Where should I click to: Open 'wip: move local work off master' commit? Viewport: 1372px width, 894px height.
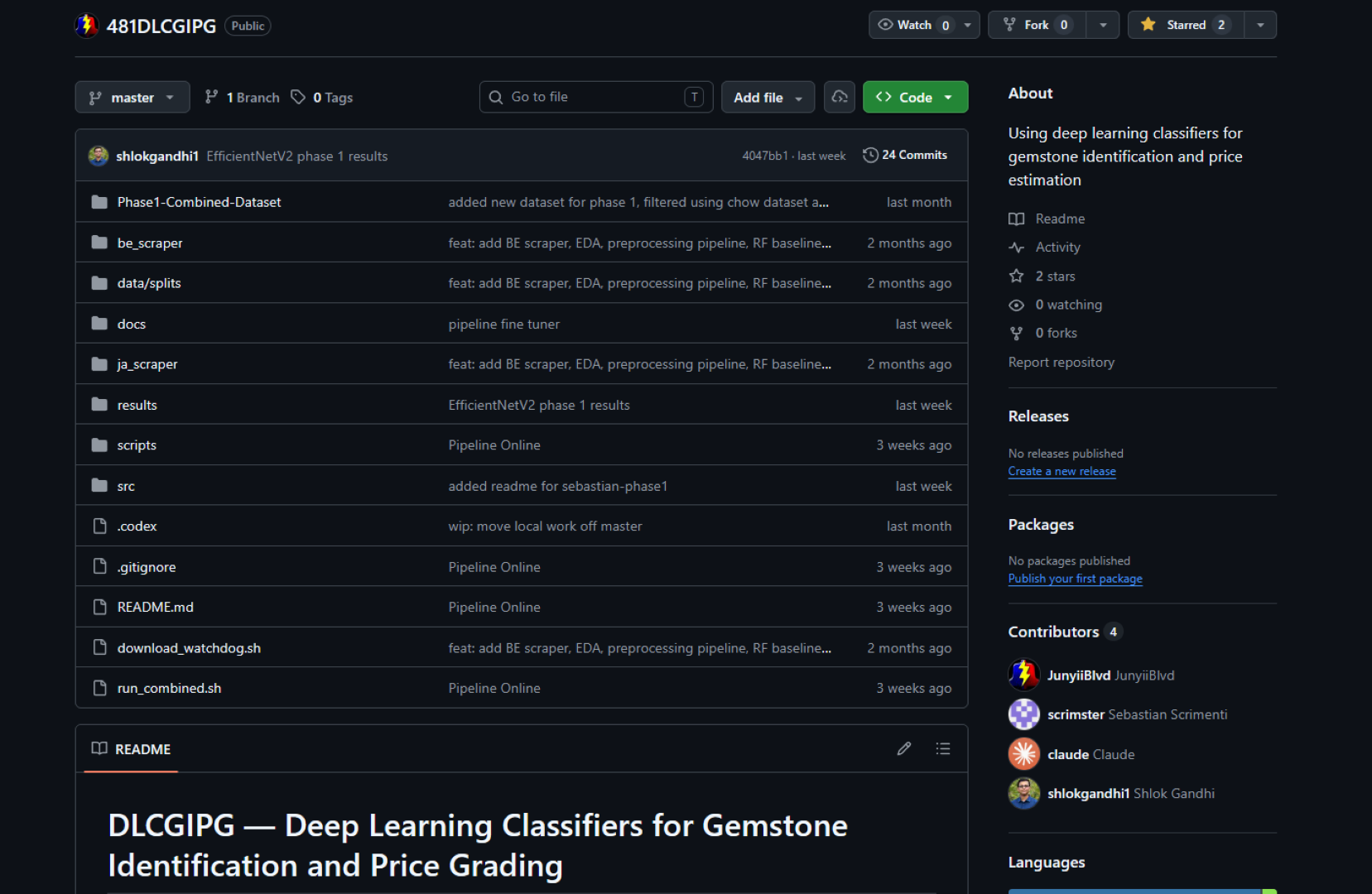coord(545,526)
